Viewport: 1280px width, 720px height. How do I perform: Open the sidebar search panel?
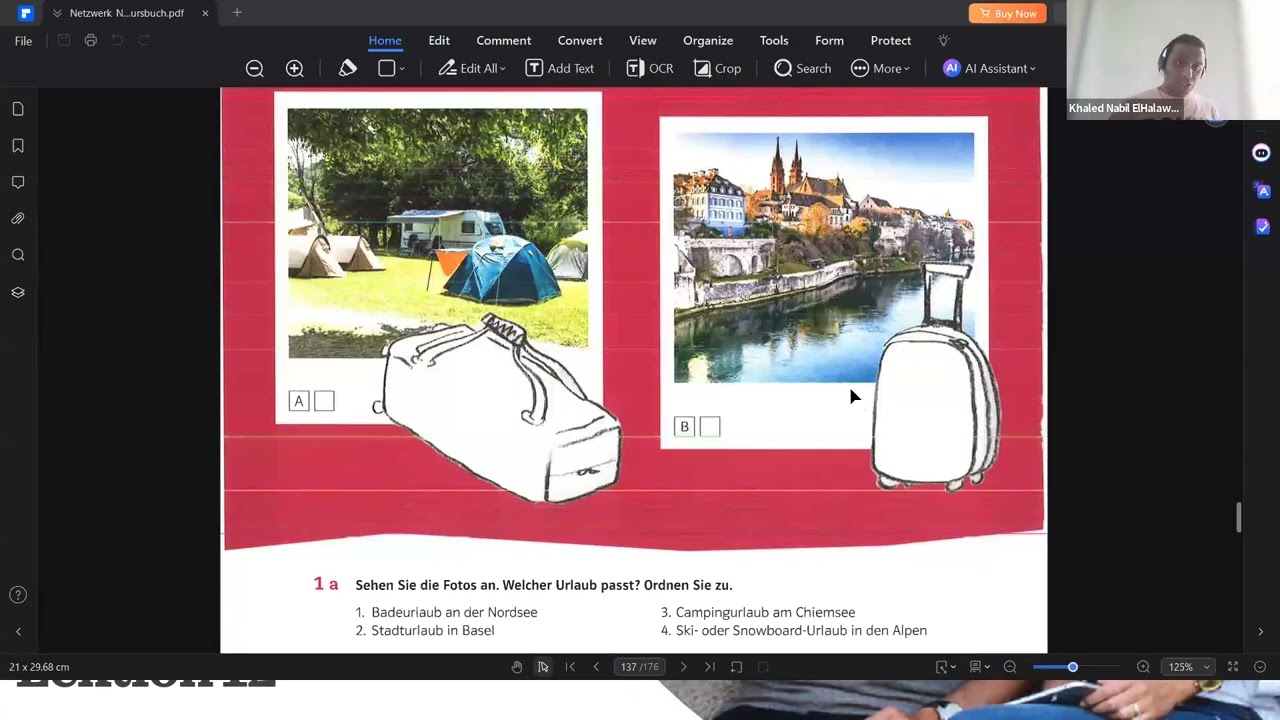point(18,256)
